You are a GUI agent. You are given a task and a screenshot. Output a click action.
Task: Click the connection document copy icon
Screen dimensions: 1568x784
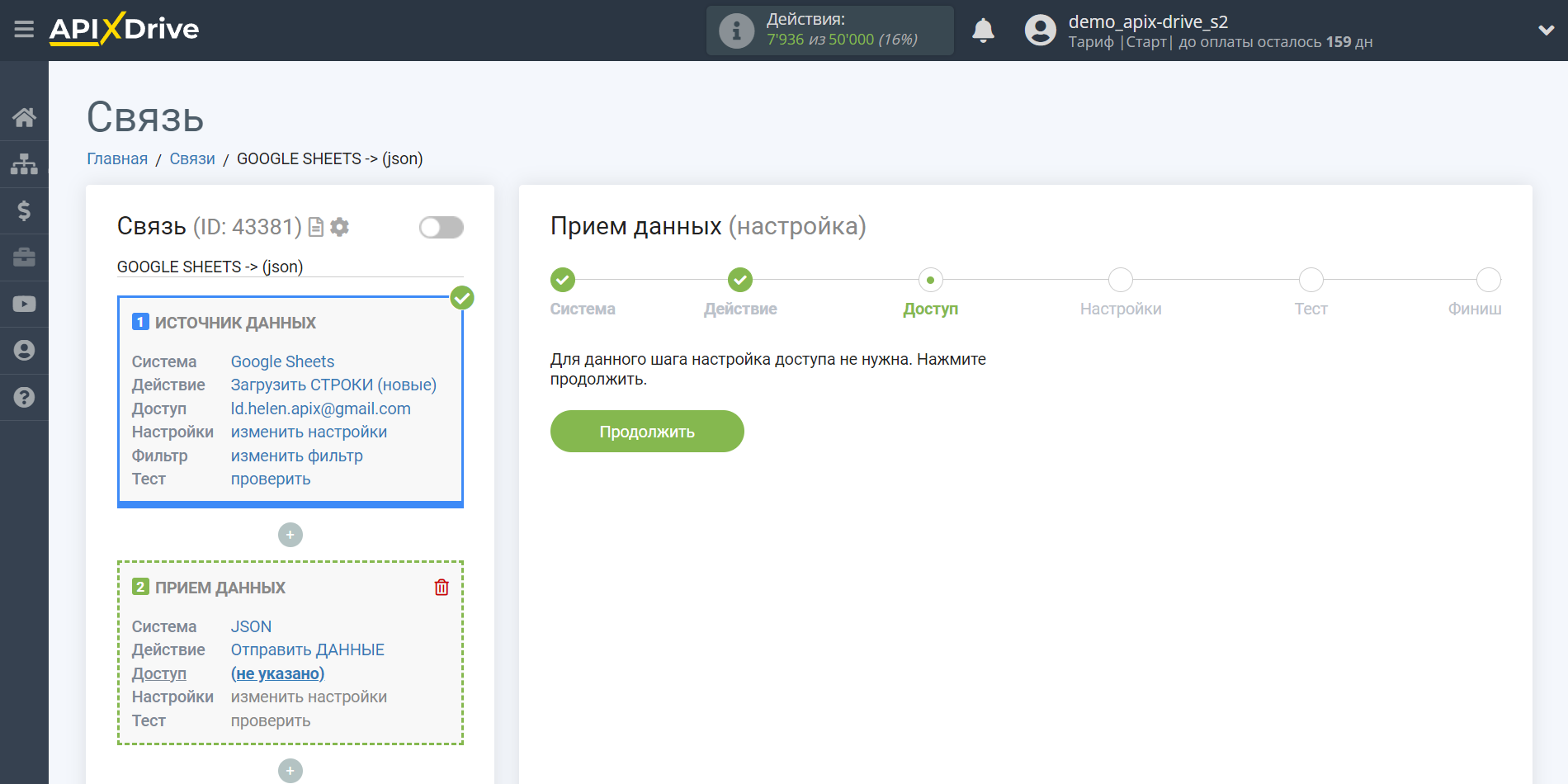[x=315, y=227]
